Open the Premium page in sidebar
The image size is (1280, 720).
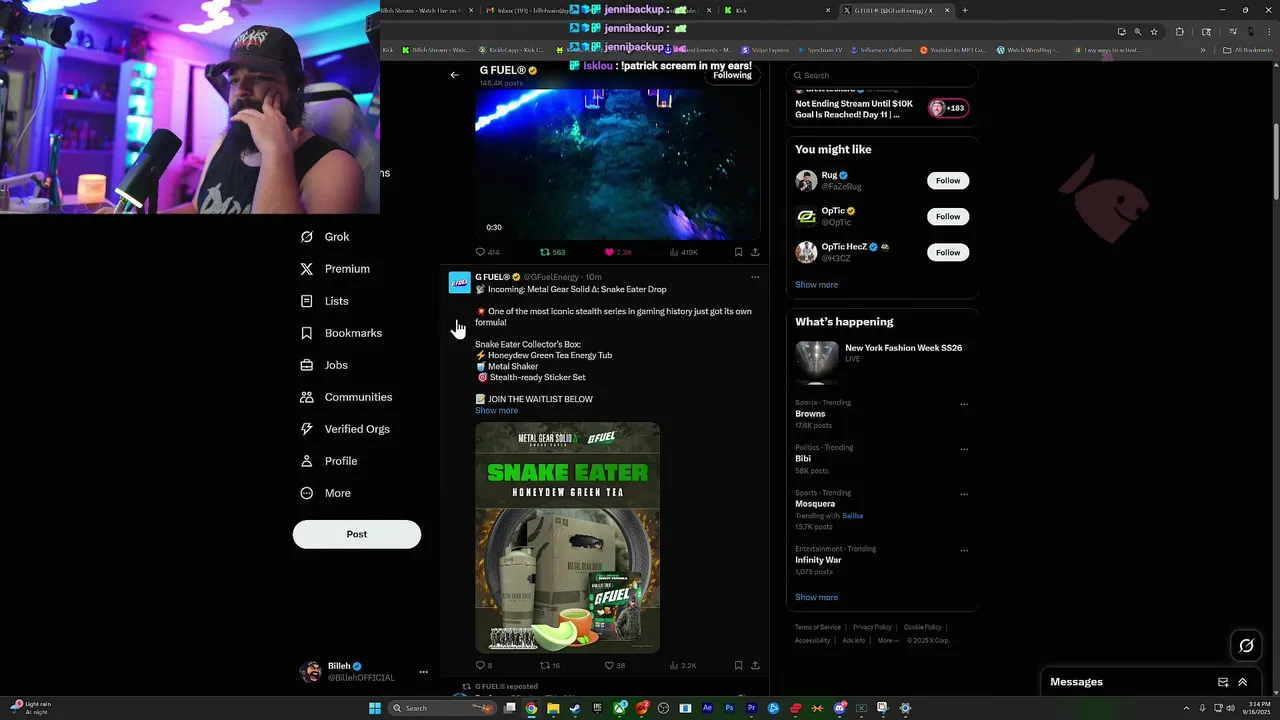click(x=335, y=269)
